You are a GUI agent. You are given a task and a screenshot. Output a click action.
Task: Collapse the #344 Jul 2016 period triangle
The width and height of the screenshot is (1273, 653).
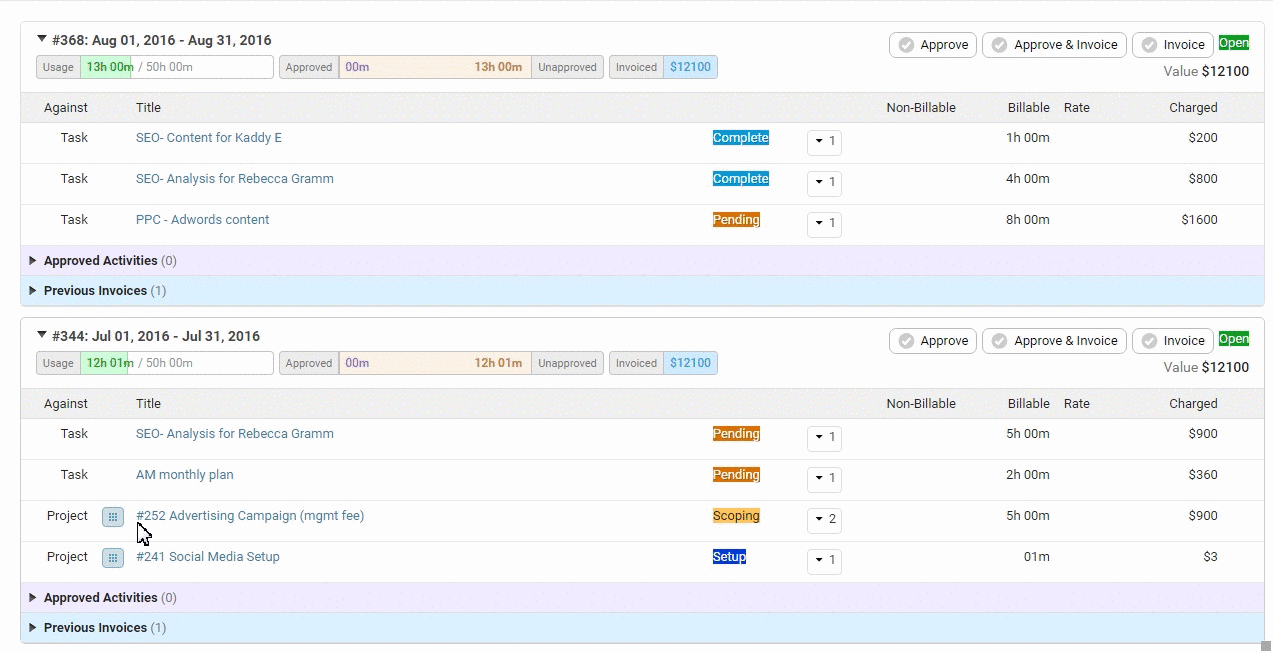click(42, 336)
